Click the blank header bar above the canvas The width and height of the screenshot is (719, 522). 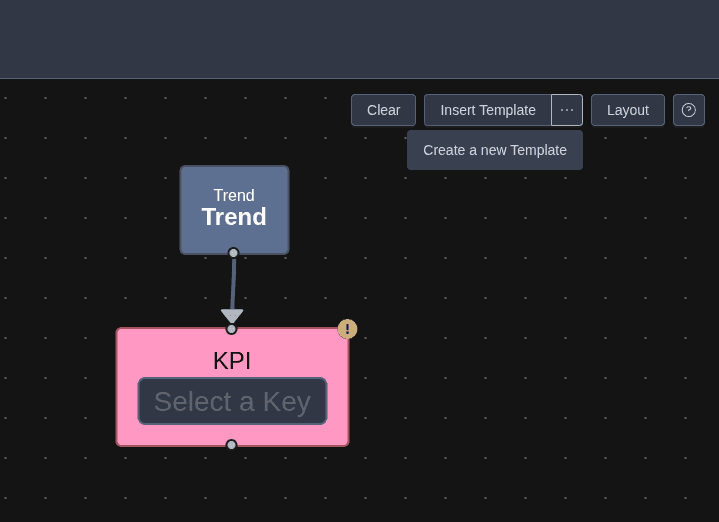pos(360,39)
